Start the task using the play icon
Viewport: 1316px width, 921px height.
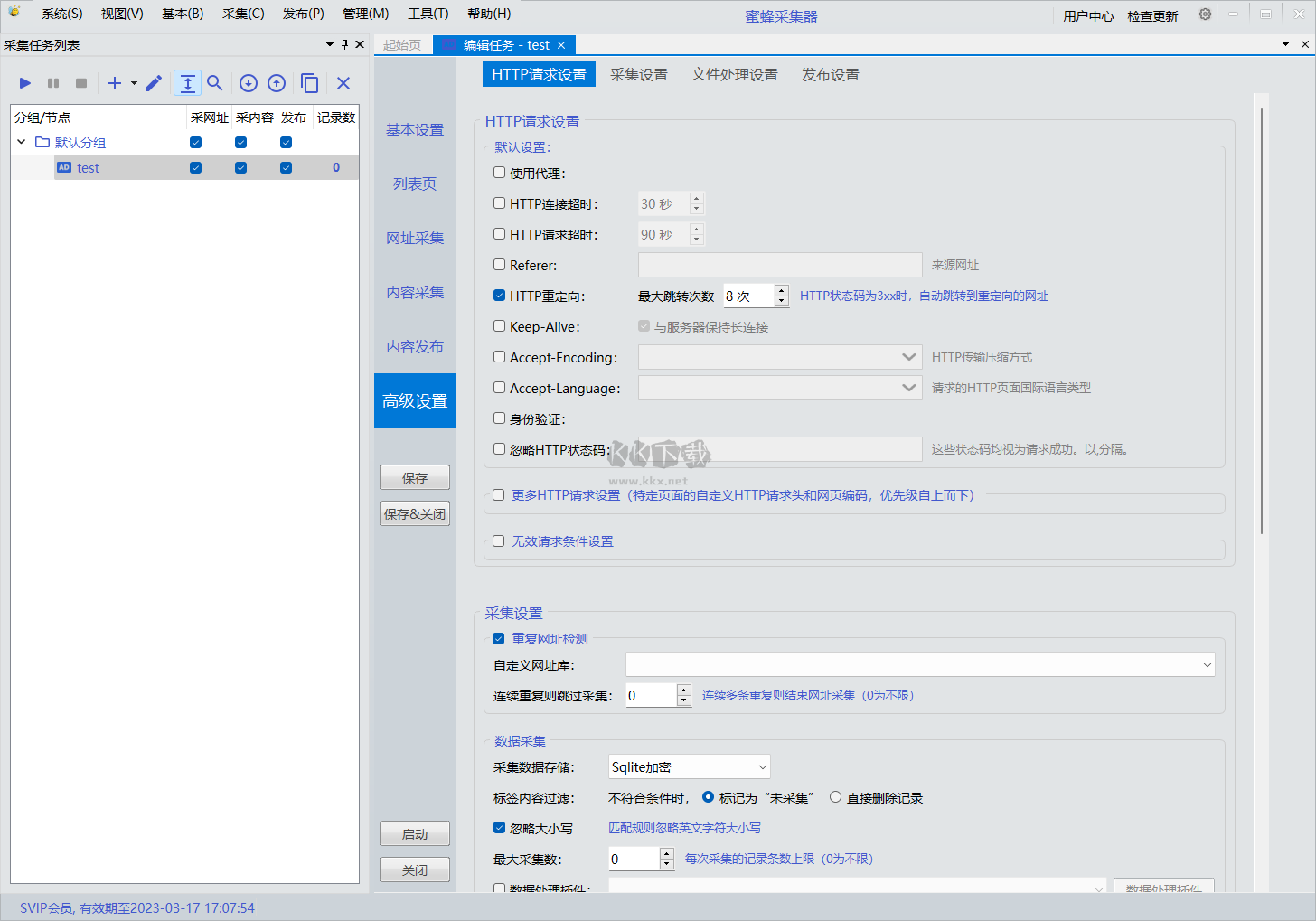click(x=24, y=83)
